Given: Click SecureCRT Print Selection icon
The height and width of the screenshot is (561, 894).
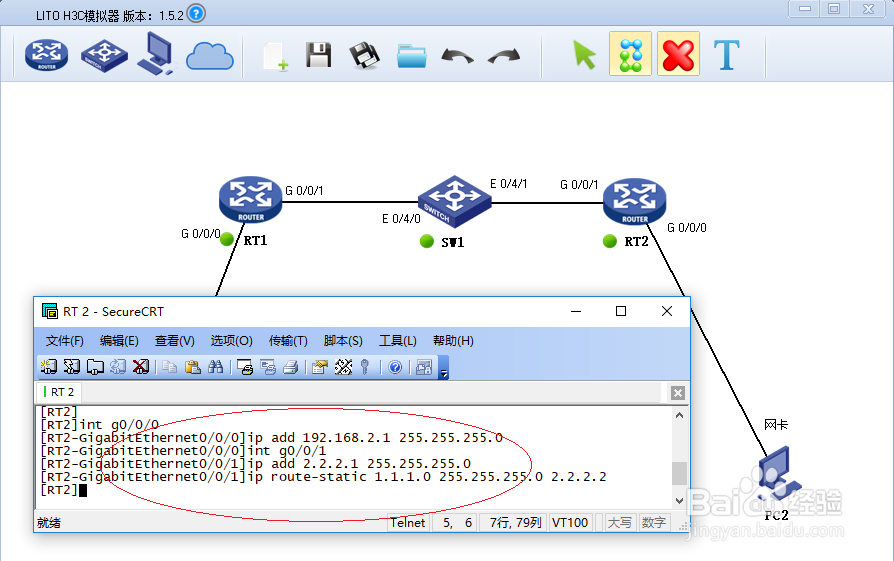Looking at the screenshot, I should 268,367.
